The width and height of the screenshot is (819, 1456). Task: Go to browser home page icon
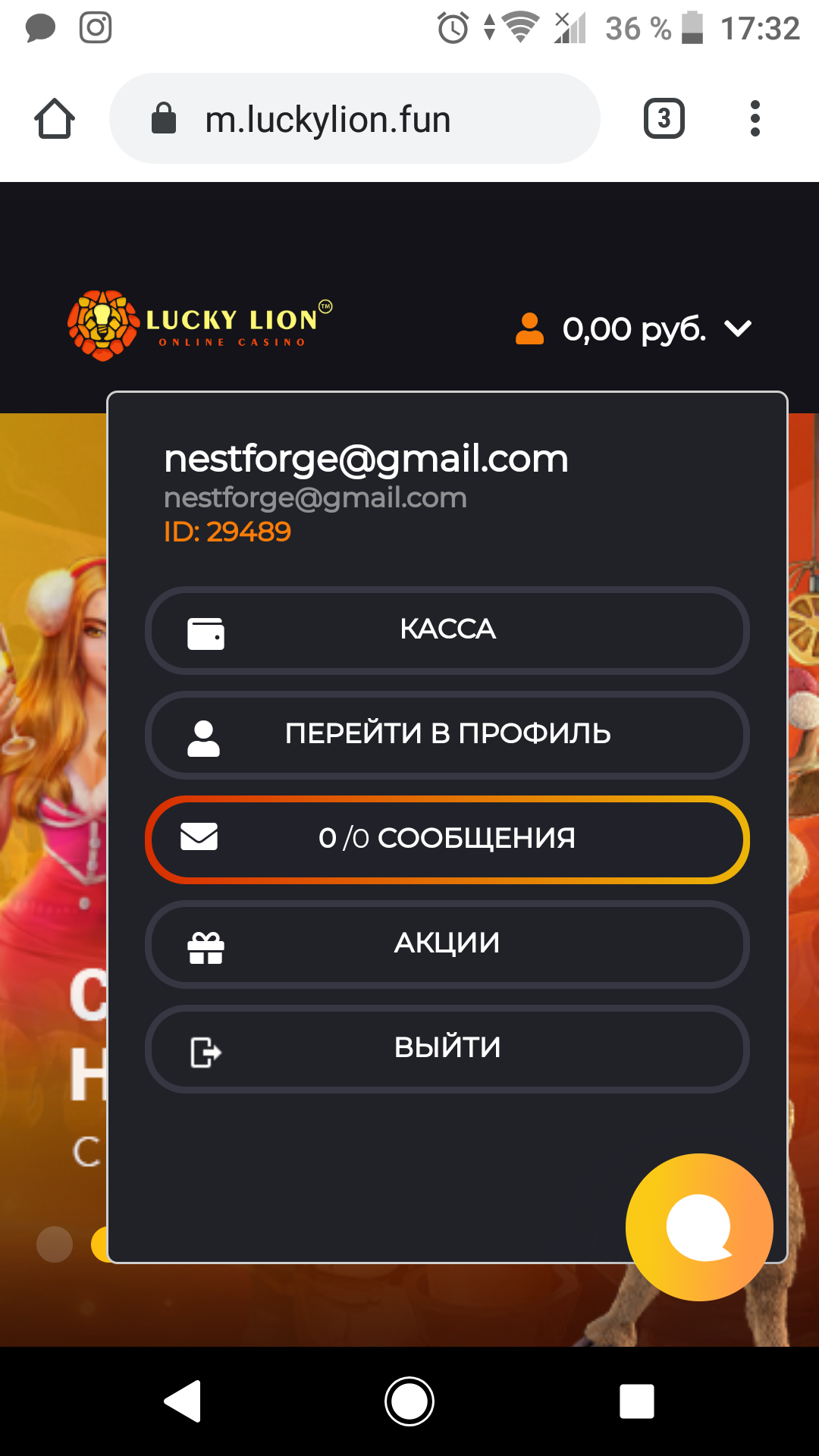(x=55, y=118)
